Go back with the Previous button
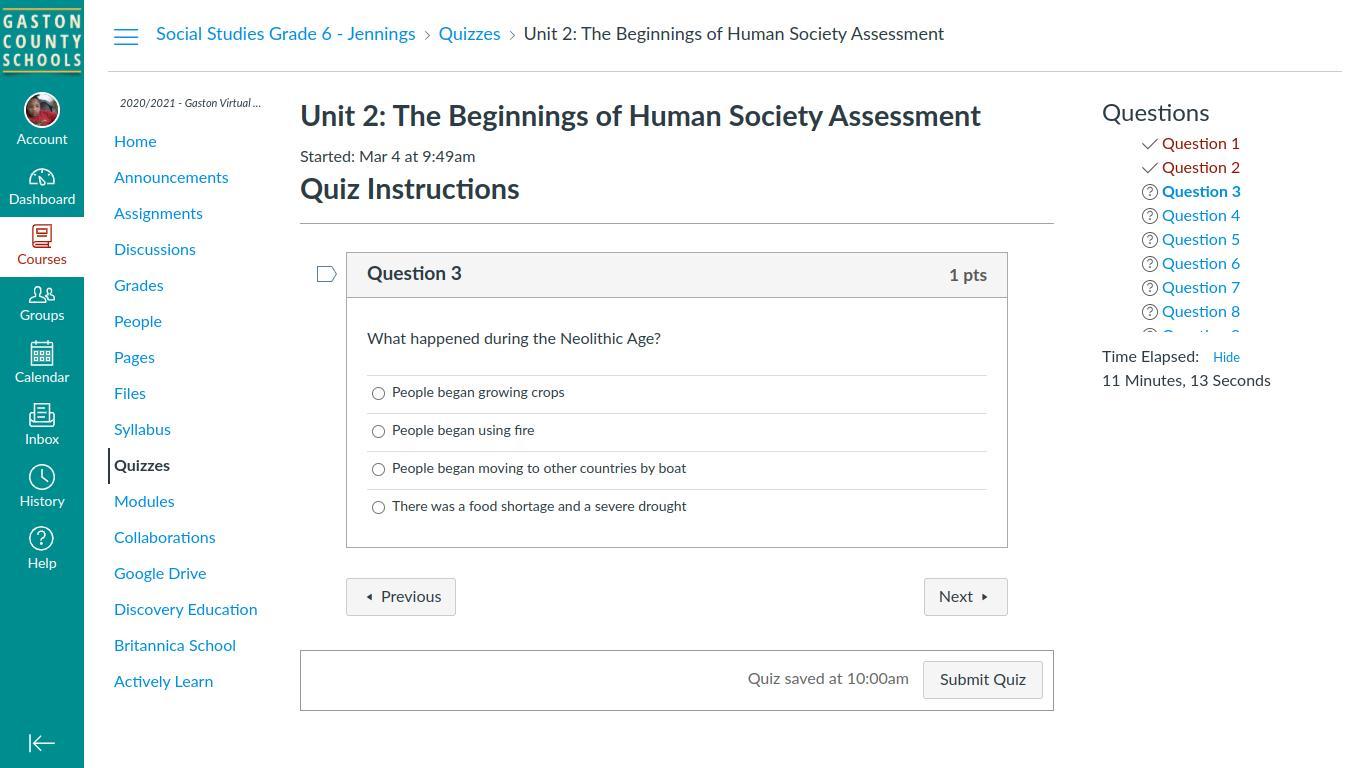This screenshot has width=1366, height=768. [x=401, y=597]
